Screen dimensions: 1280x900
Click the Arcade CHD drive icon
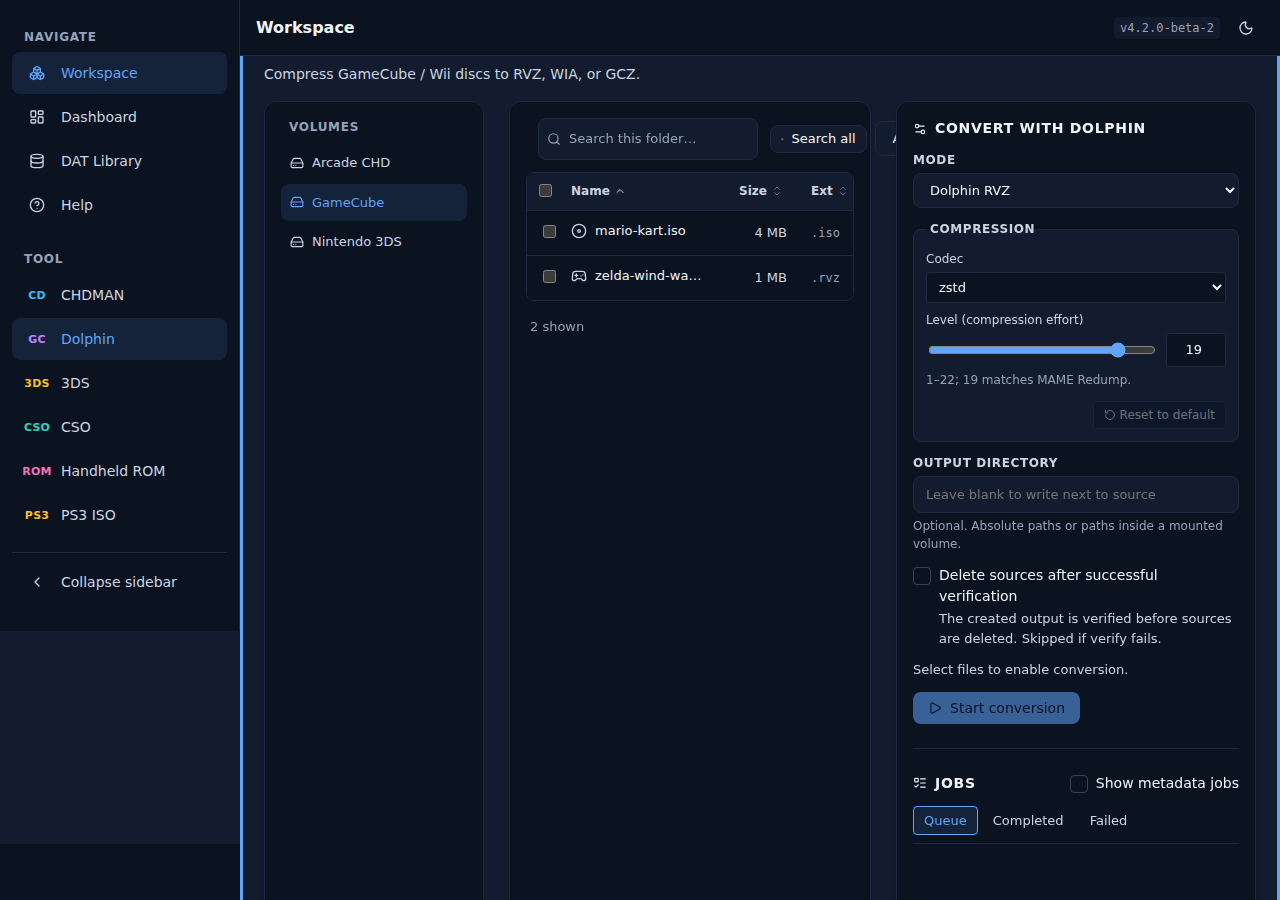[297, 163]
